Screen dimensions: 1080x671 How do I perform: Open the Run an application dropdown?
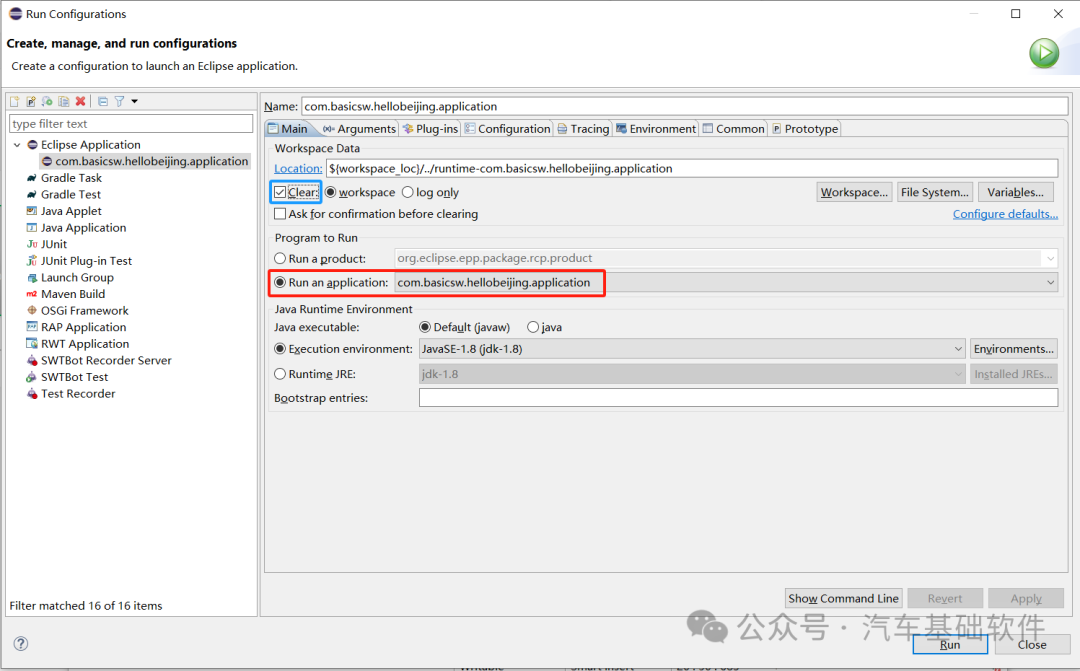1050,281
